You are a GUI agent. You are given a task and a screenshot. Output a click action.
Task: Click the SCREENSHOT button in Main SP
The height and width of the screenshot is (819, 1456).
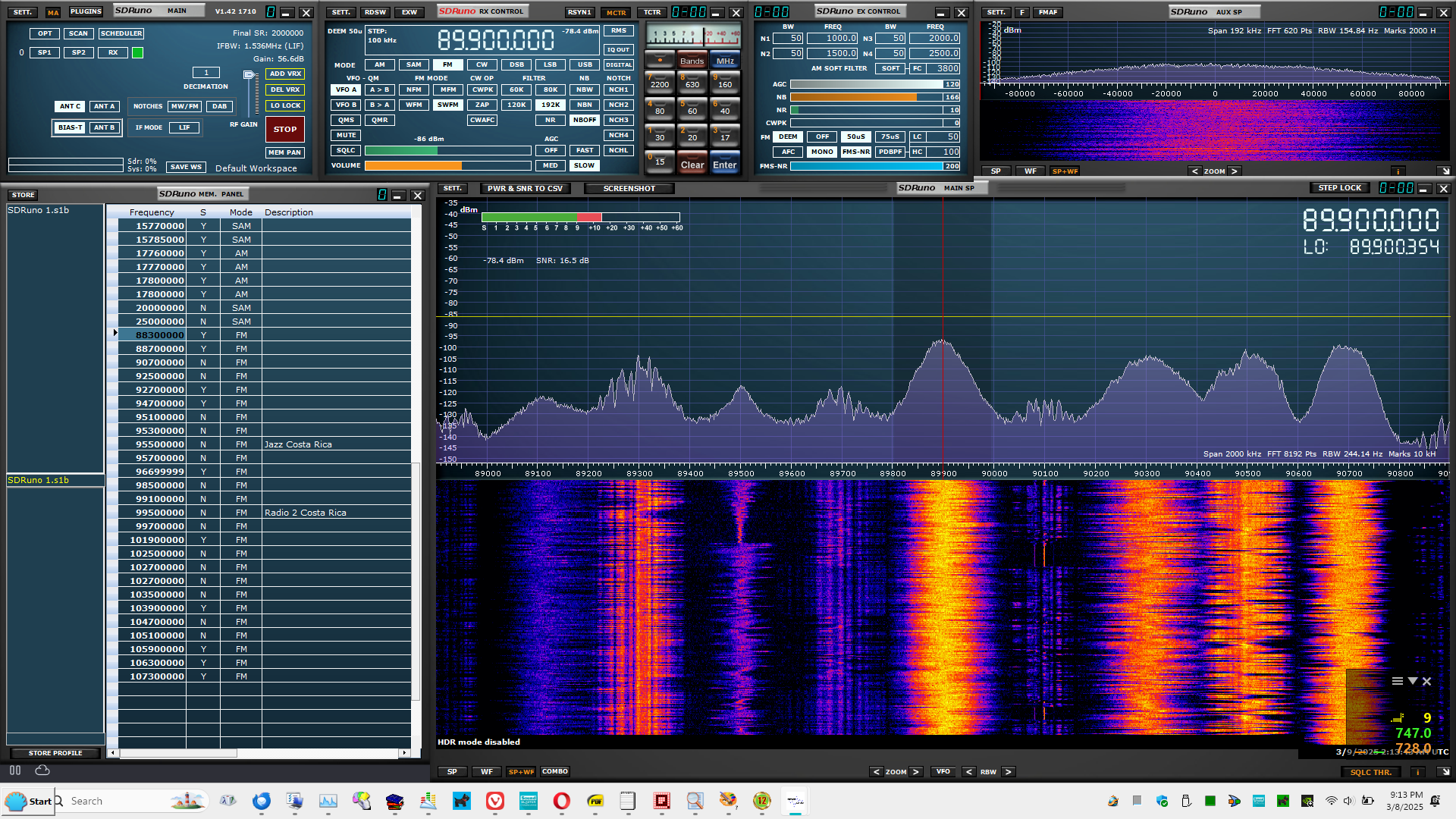pos(629,188)
